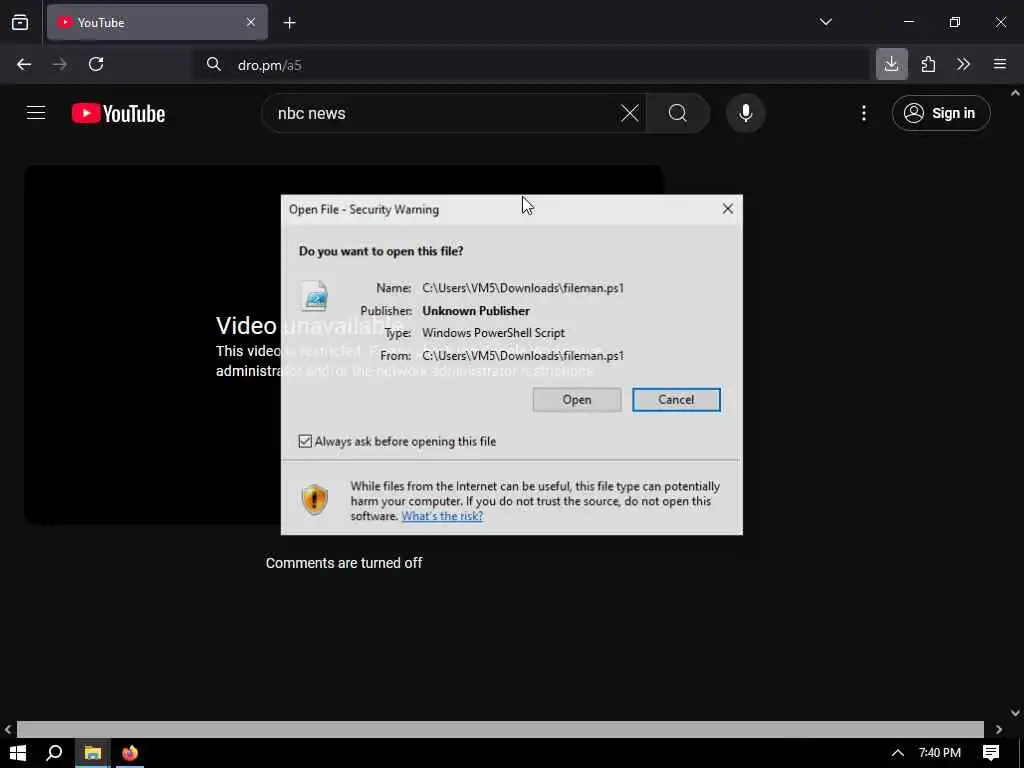Sign in to YouTube

[940, 114]
